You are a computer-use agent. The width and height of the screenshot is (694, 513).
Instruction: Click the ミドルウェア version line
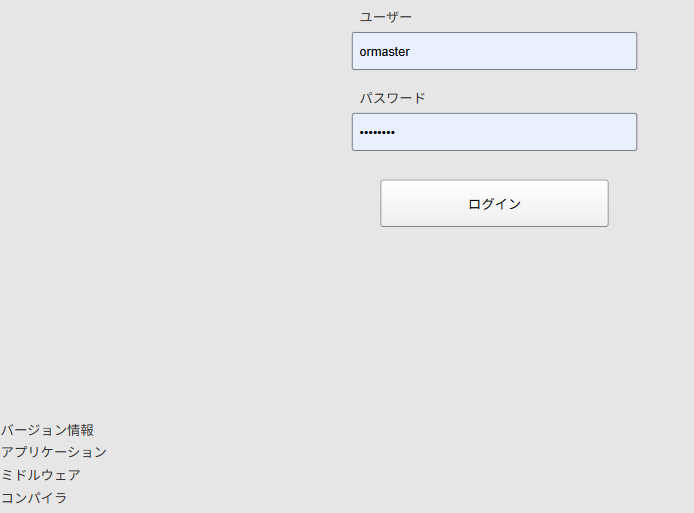click(41, 475)
